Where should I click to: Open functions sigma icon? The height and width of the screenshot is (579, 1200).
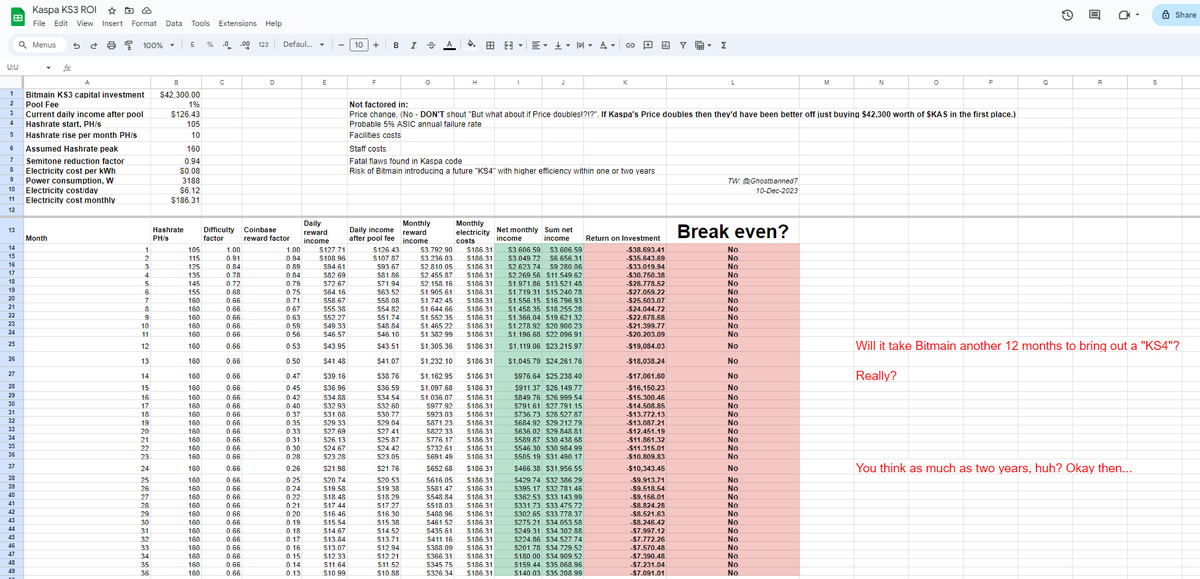723,45
